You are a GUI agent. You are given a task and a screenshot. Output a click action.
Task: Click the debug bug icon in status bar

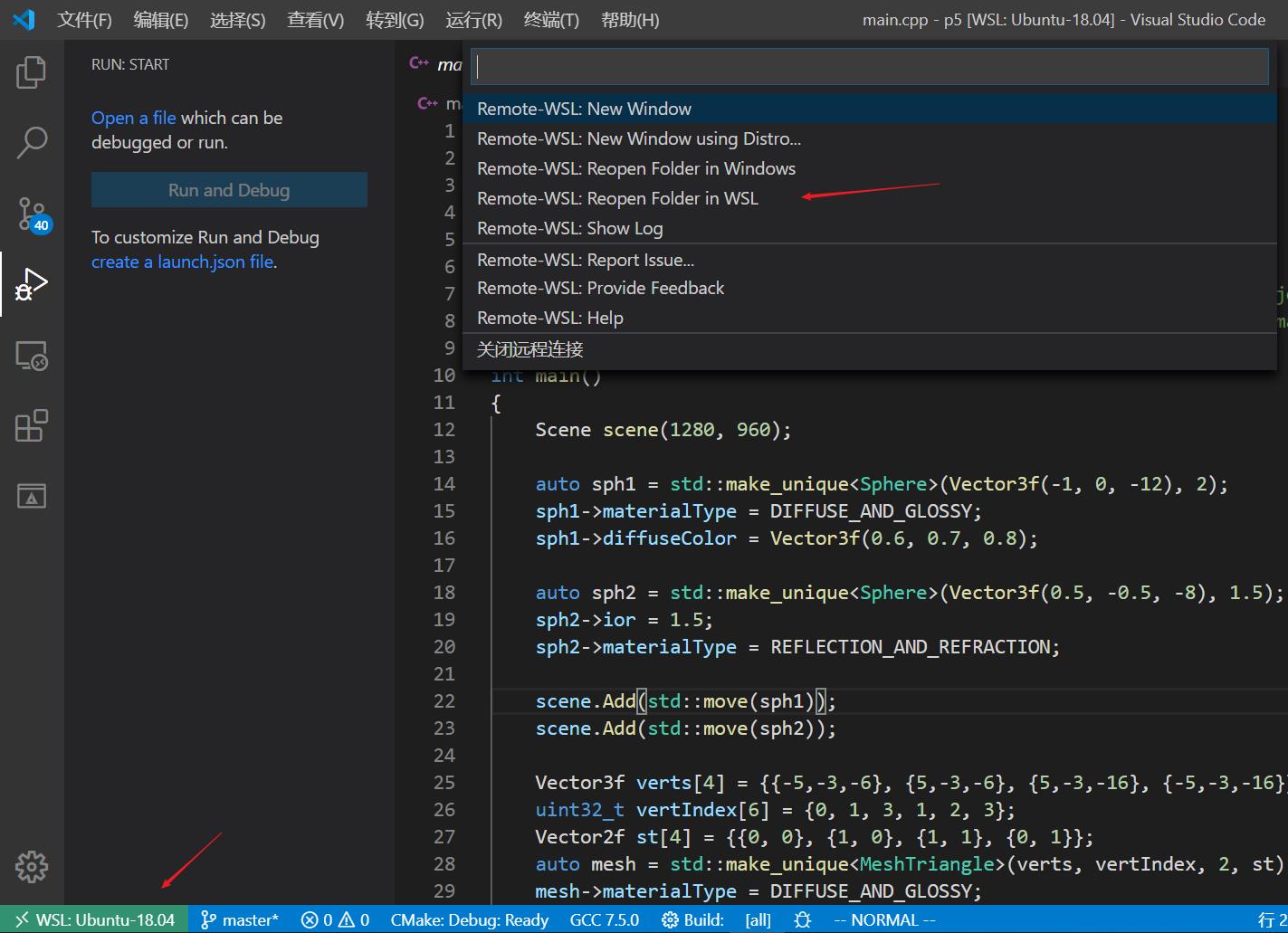[x=802, y=919]
